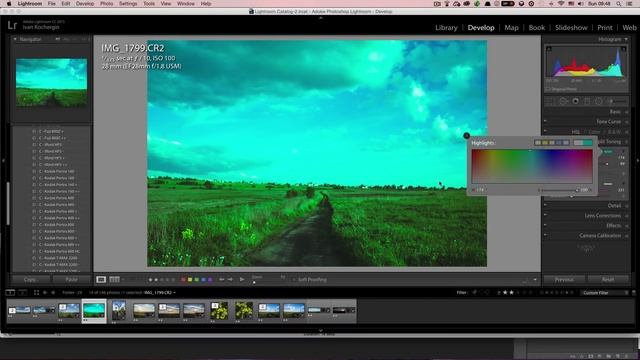
Task: Hide the left panel group
Action: [3, 161]
